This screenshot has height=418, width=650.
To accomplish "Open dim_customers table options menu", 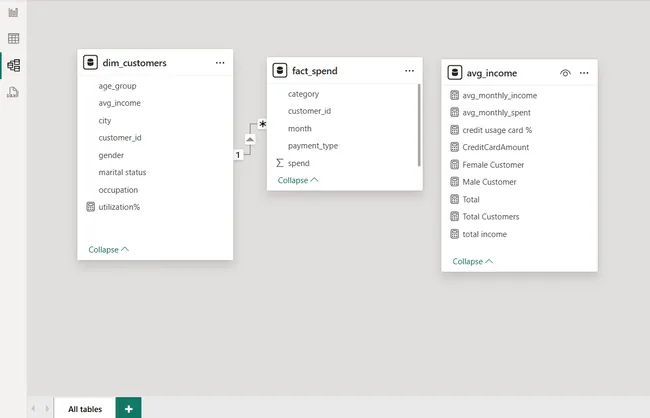I will 220,63.
